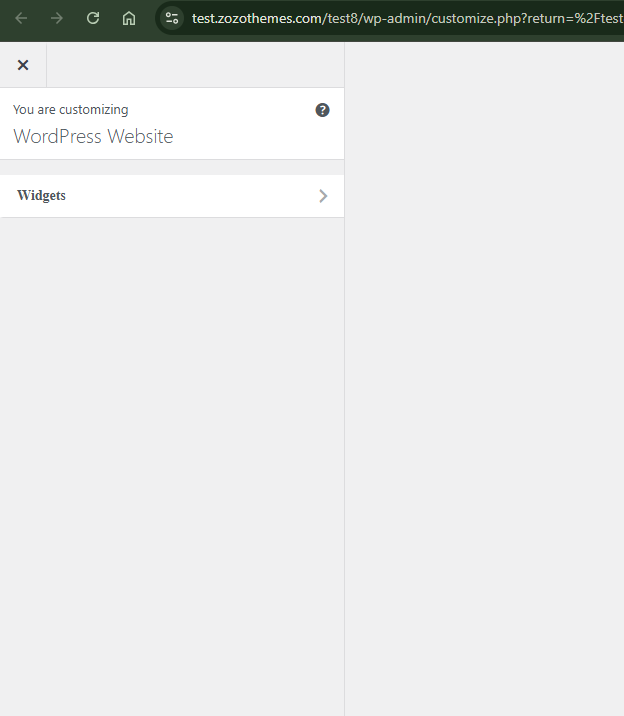Click the gap above the Widgets row
The height and width of the screenshot is (716, 624).
click(x=172, y=167)
